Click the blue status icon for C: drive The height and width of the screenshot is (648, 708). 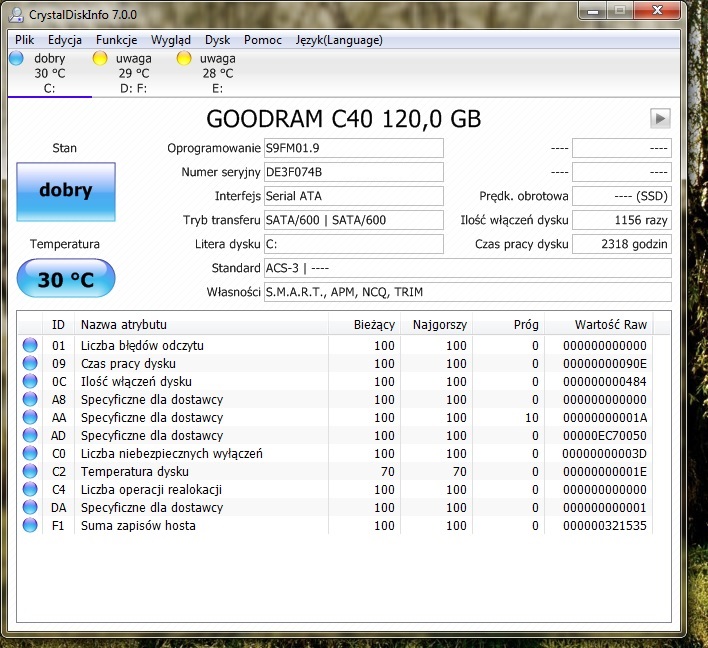click(16, 58)
